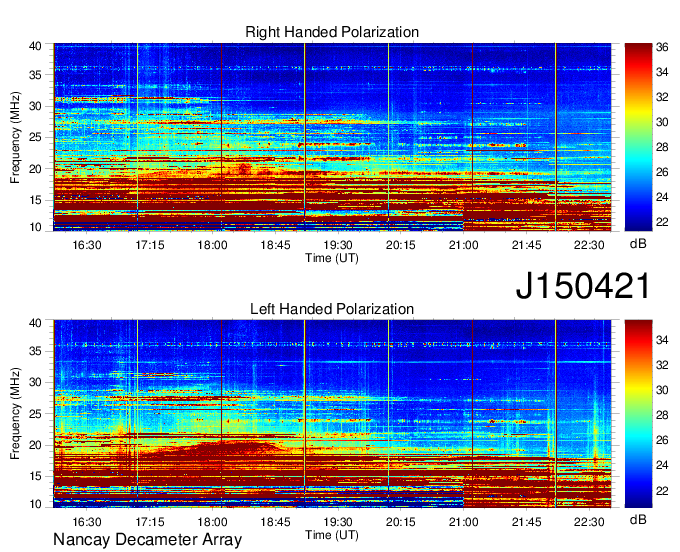Click the 22:30 time tick of the Left Handed plot
Viewport: 680px width, 552px height.
tap(589, 522)
